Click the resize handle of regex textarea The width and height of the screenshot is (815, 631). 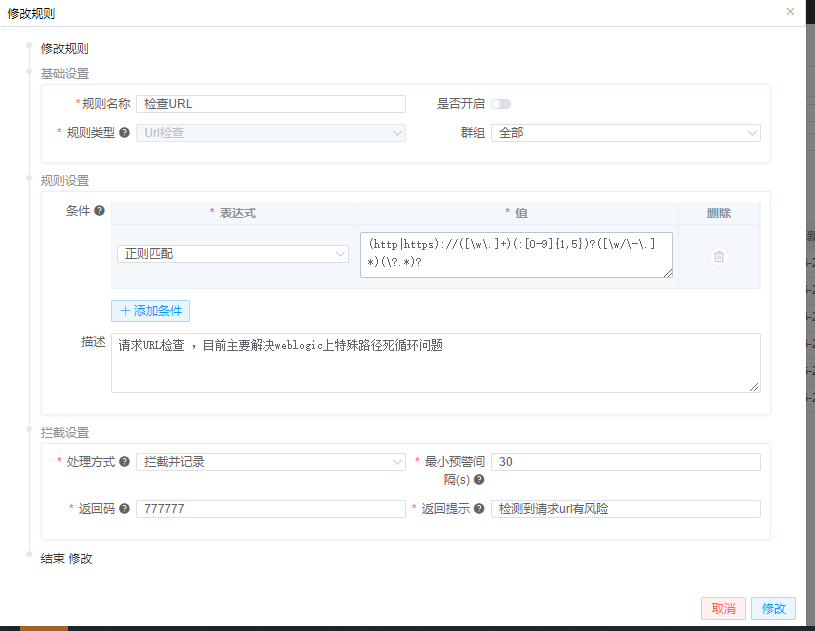[668, 273]
